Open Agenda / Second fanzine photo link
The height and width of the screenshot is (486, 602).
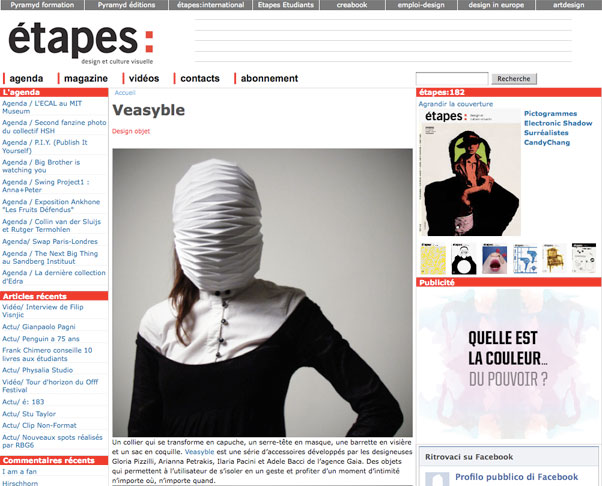54,127
